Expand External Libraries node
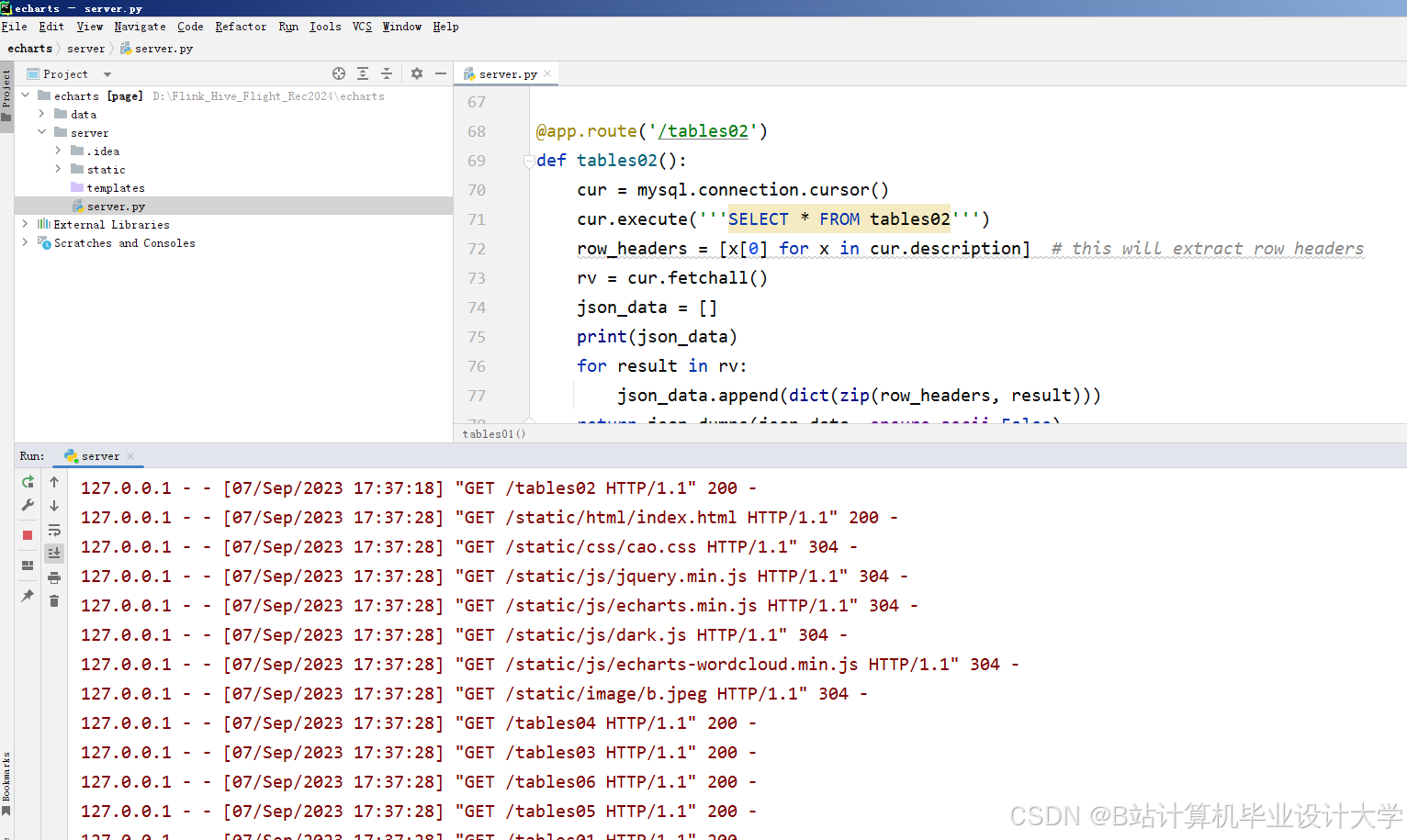This screenshot has width=1407, height=840. 25,224
